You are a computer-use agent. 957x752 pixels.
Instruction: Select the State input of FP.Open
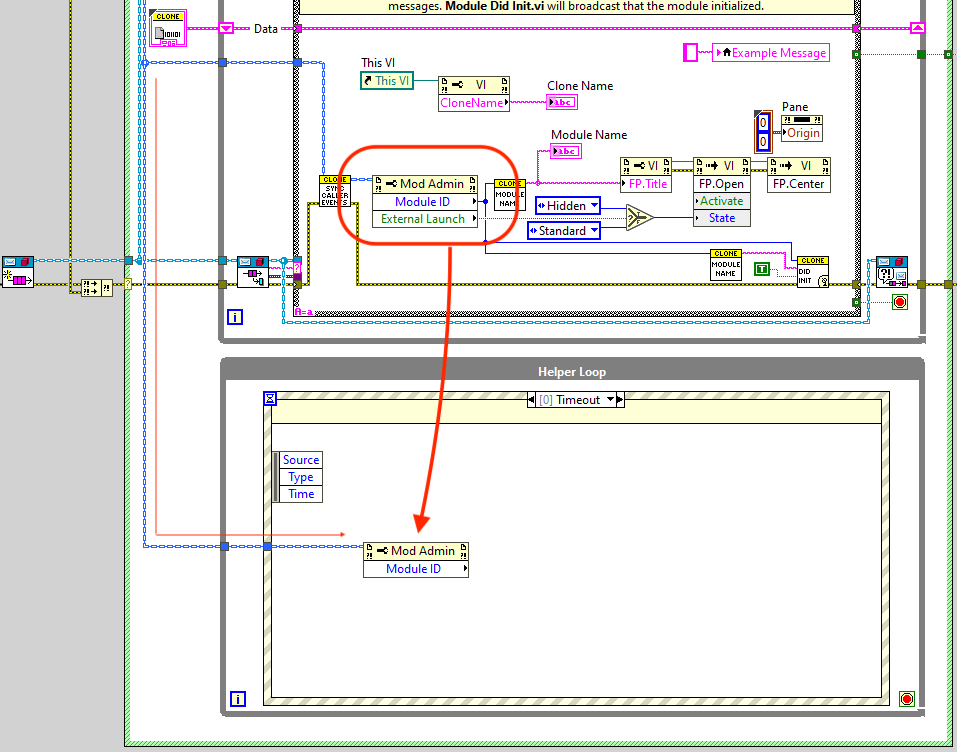[x=721, y=218]
